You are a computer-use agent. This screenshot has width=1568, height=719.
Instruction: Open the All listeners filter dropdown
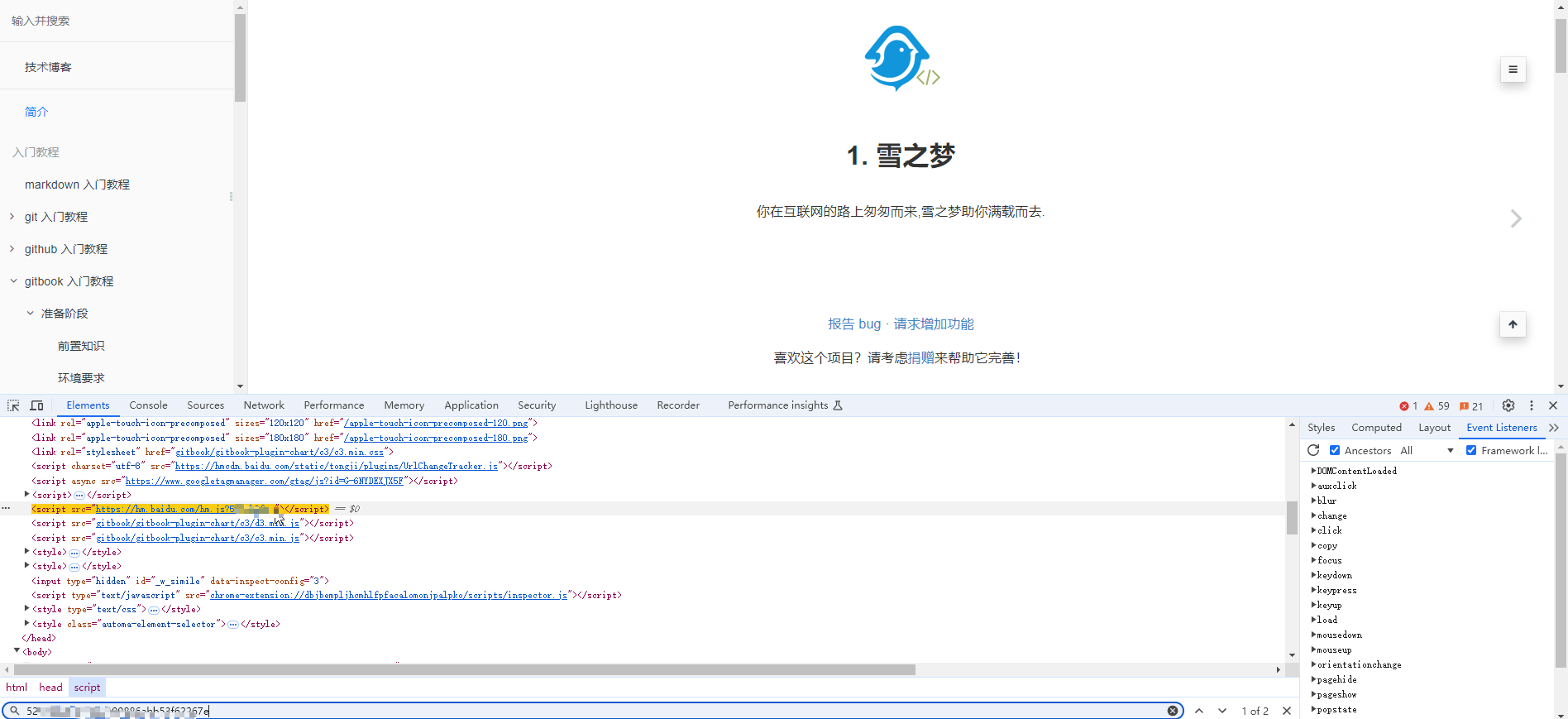[1427, 450]
